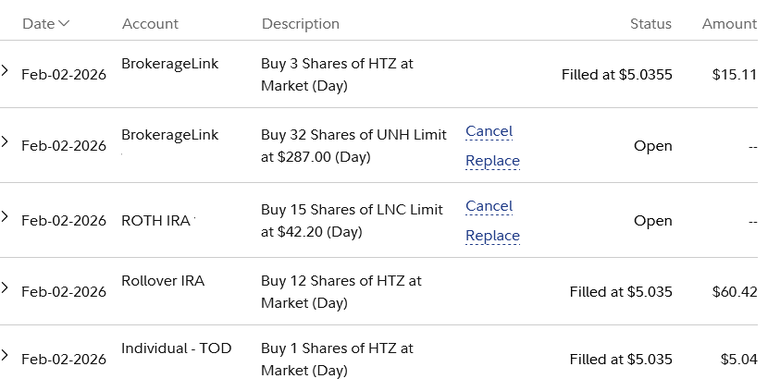Screen dimensions: 780x391
Task: Click the Filled at $5.0355 status
Action: tap(617, 75)
